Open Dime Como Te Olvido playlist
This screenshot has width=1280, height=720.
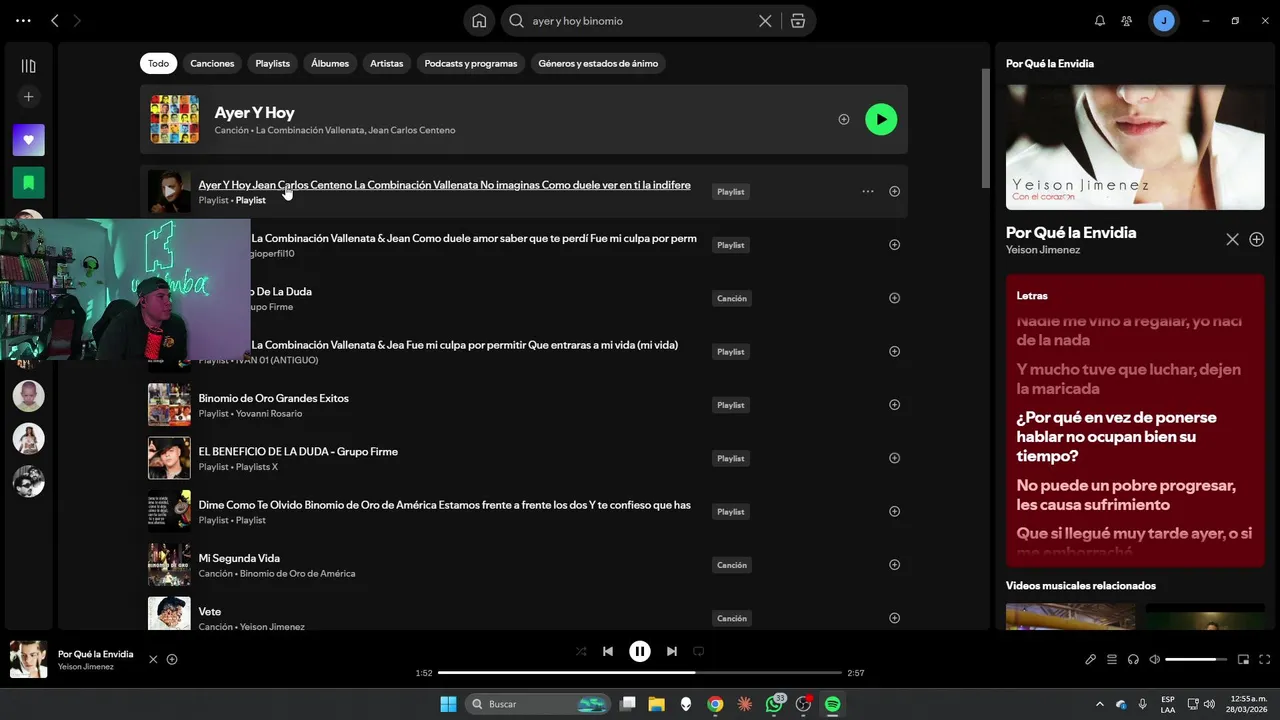pos(444,505)
